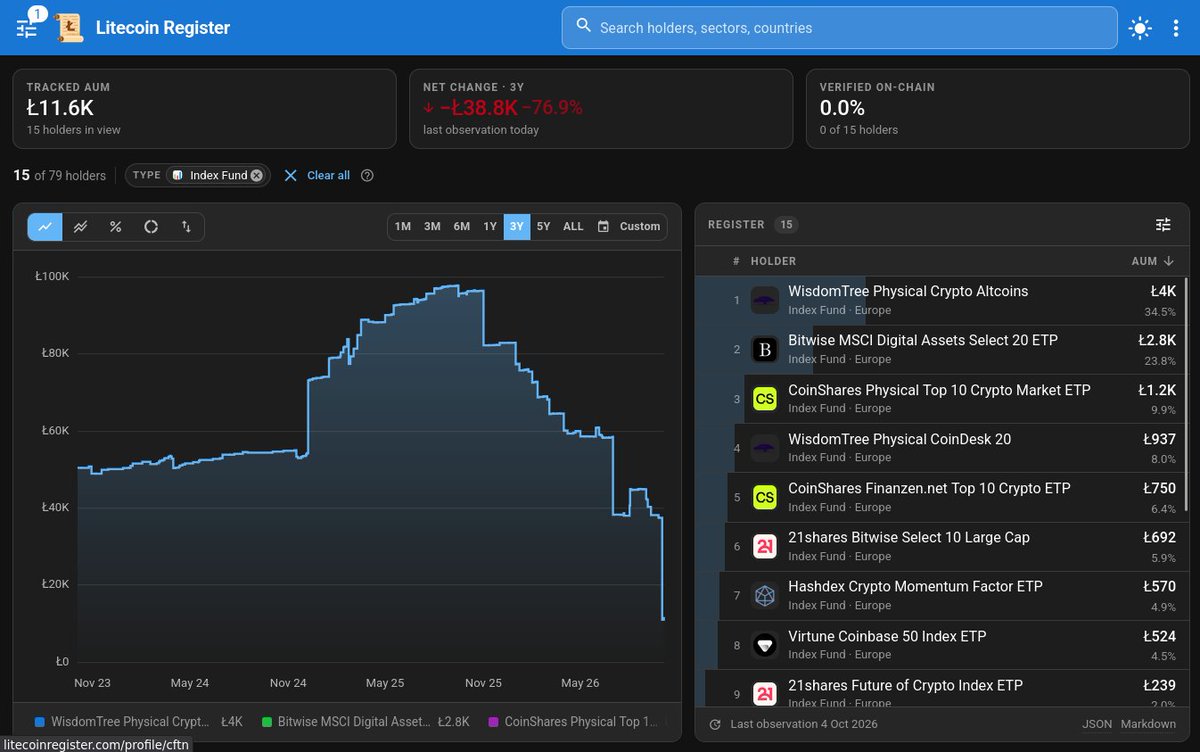The image size is (1200, 752).
Task: Toggle Bitwise MSCI green legend swatch
Action: pos(266,721)
